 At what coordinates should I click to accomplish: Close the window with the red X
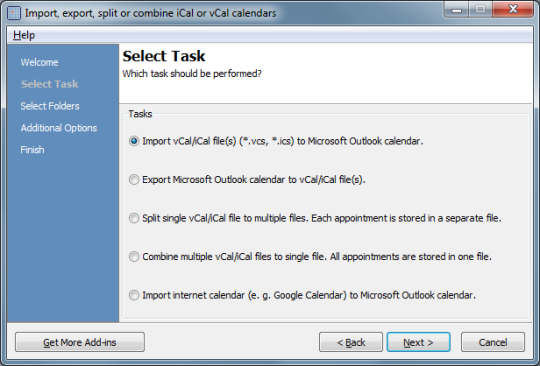coord(513,9)
